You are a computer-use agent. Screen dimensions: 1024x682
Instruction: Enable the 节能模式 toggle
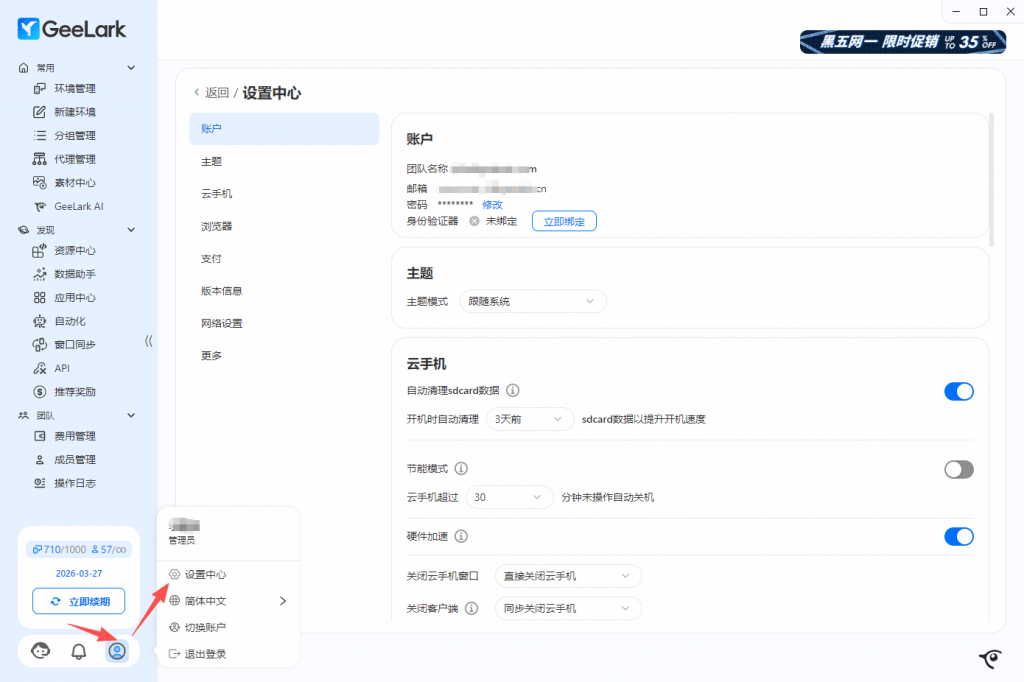tap(958, 469)
